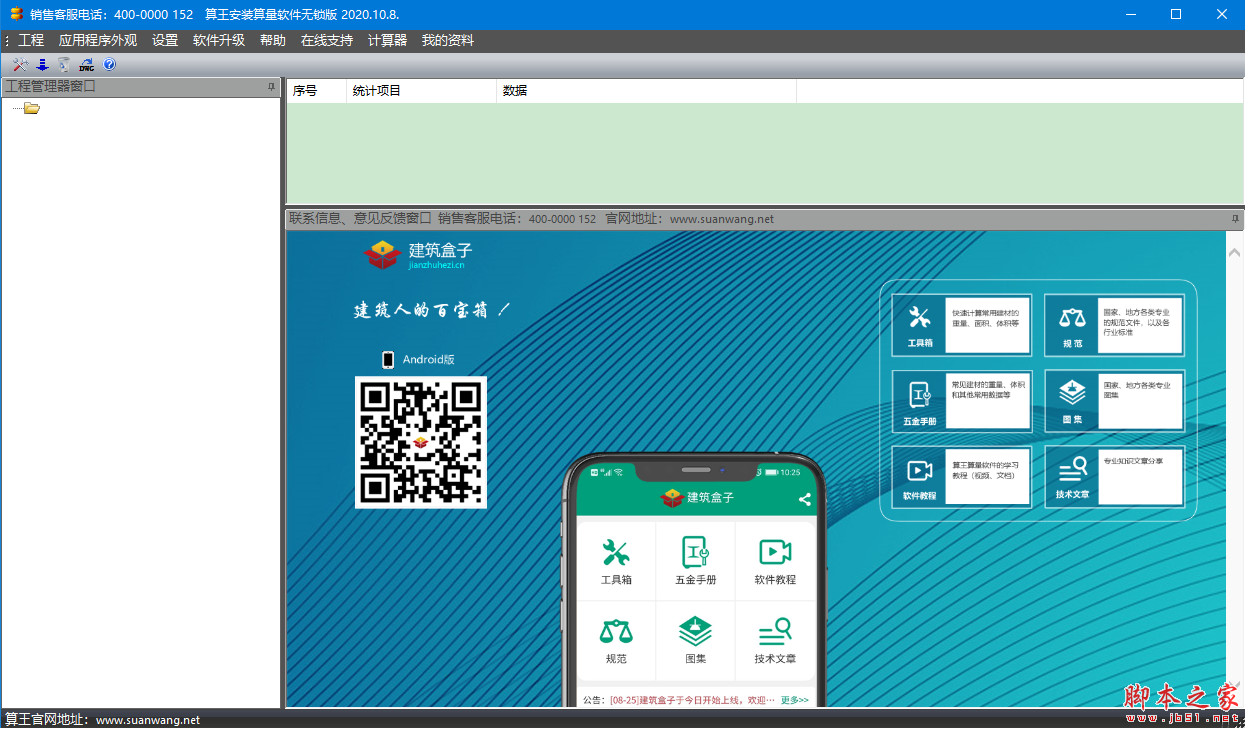
Task: Click the crossed tools settings toolbar icon
Action: pyautogui.click(x=20, y=65)
